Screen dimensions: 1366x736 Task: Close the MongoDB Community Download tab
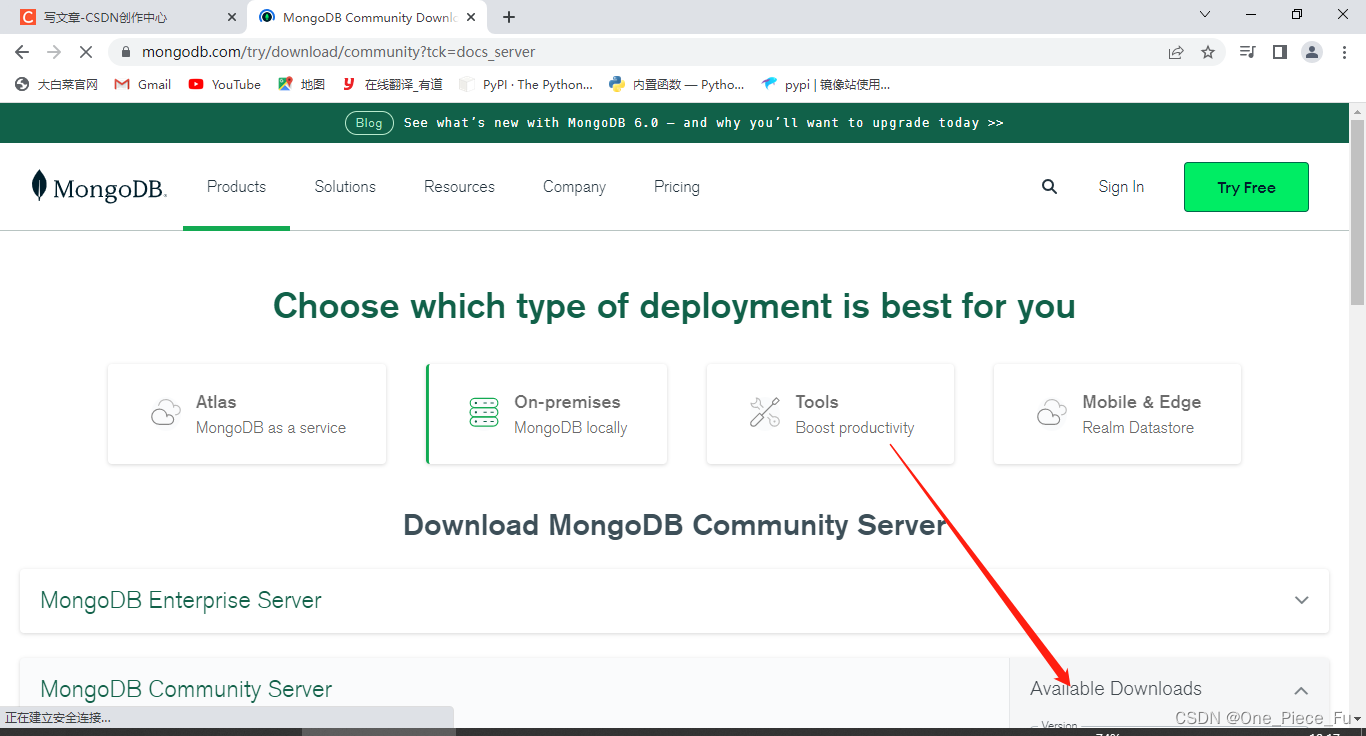472,17
